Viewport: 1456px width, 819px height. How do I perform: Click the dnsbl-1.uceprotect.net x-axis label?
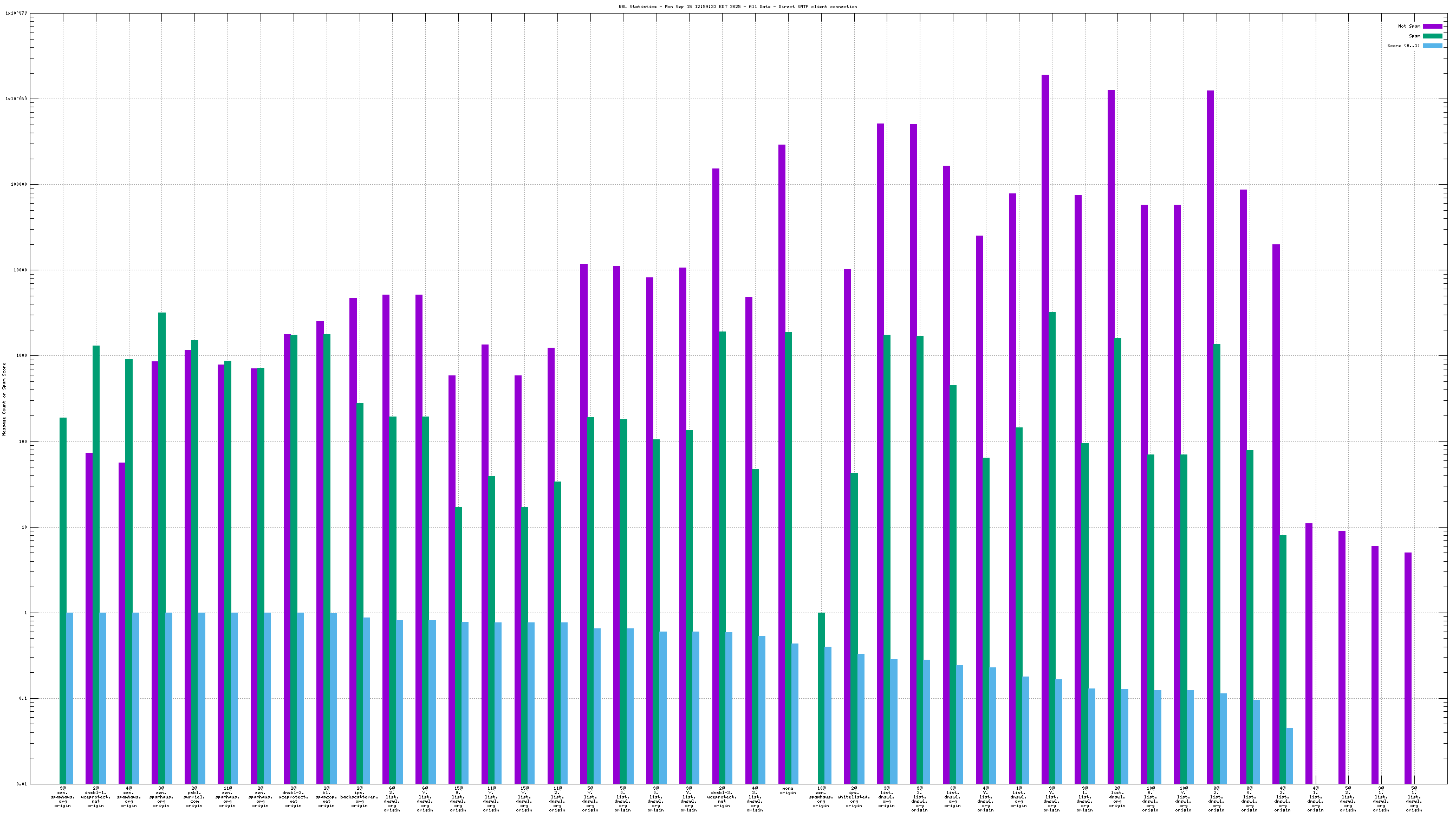tap(95, 796)
